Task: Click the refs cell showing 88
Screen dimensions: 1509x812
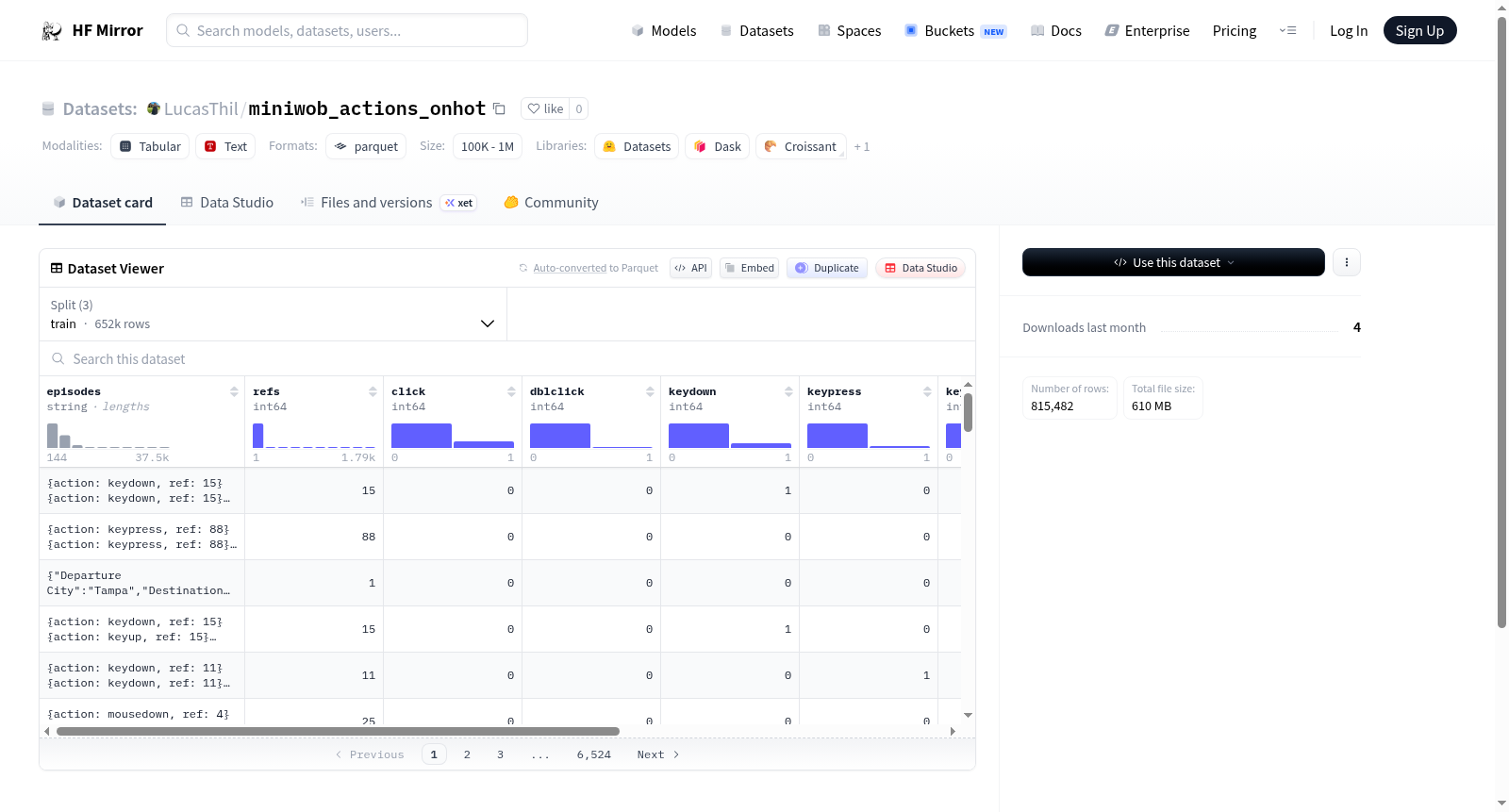Action: point(314,537)
